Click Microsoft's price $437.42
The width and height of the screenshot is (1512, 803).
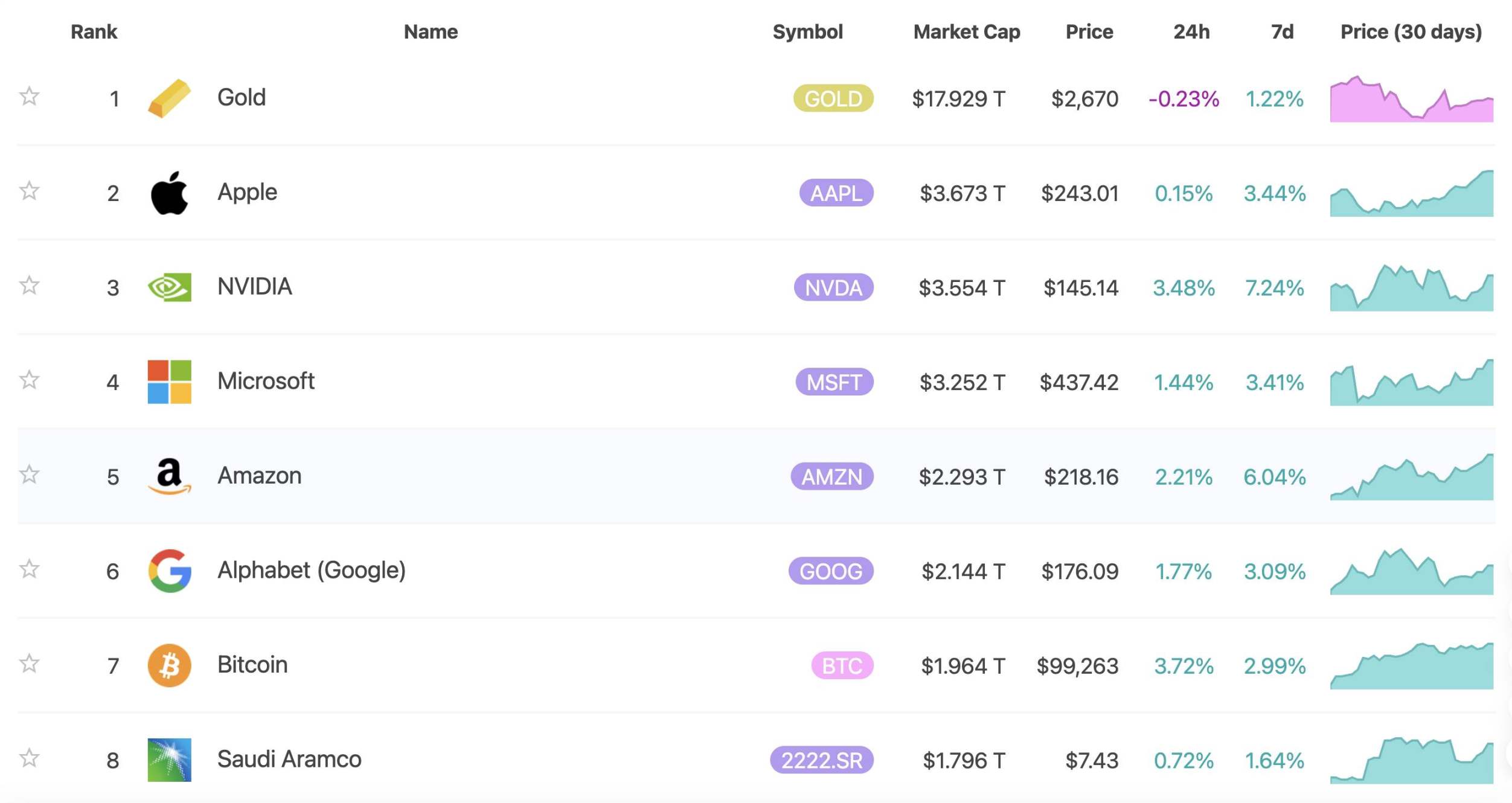point(1079,382)
